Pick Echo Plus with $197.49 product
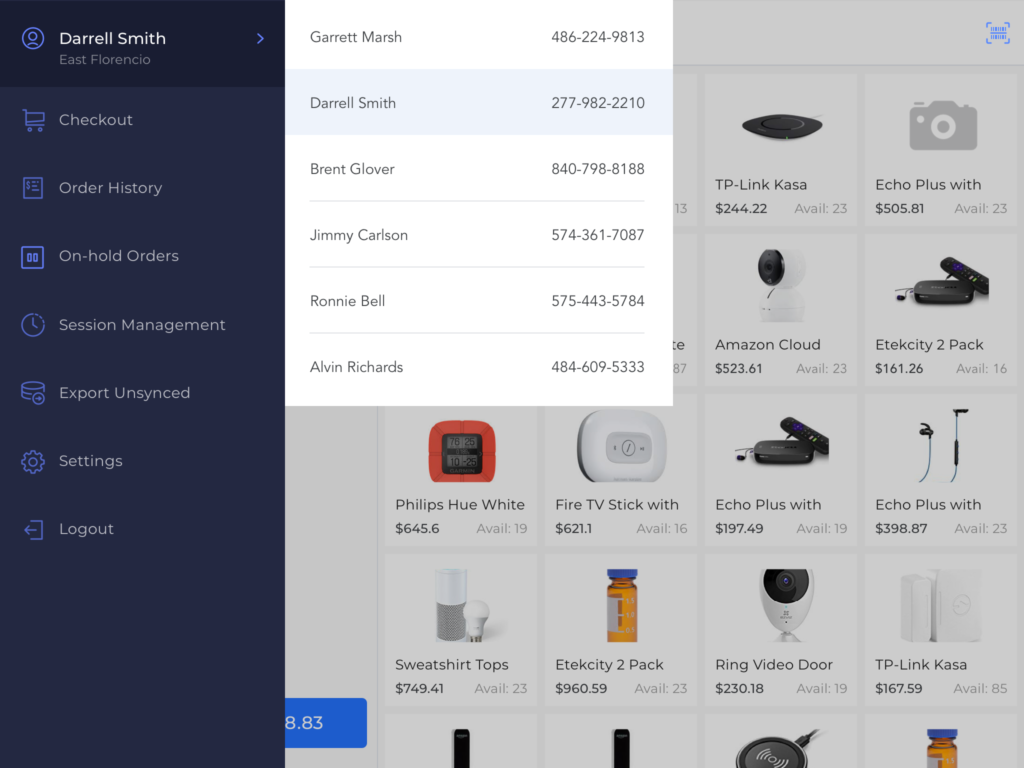Screen dimensions: 1024x768 click(780, 470)
